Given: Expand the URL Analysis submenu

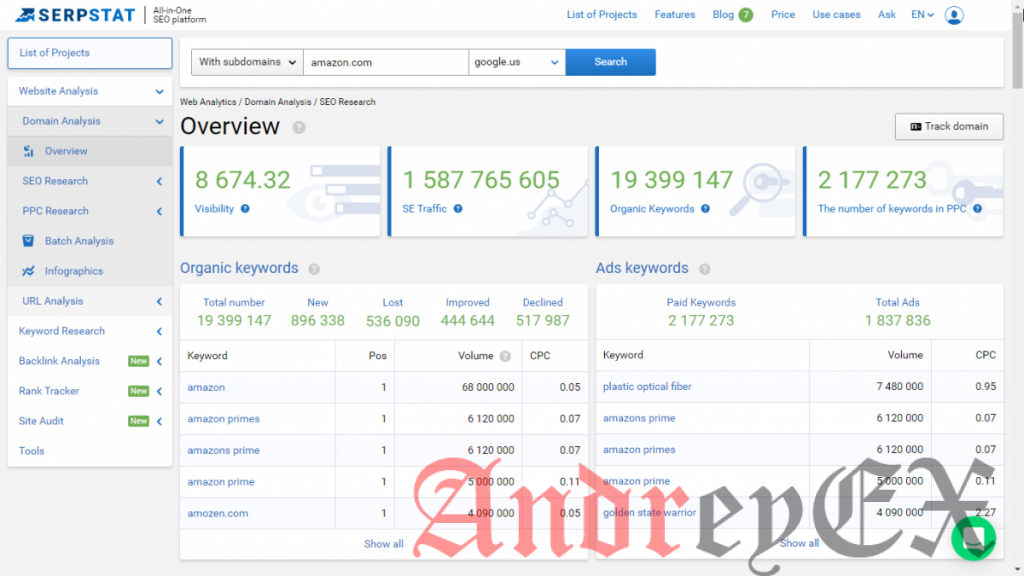Looking at the screenshot, I should pyautogui.click(x=159, y=302).
